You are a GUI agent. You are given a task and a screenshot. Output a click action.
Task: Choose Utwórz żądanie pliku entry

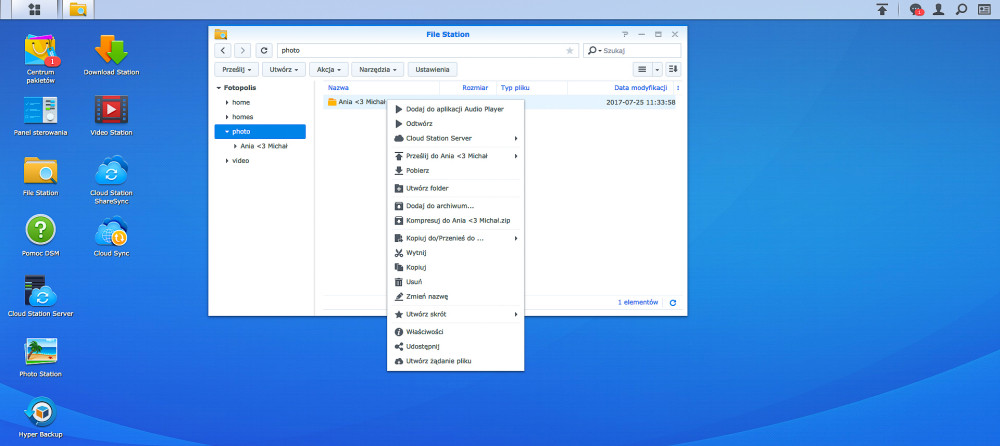455,361
